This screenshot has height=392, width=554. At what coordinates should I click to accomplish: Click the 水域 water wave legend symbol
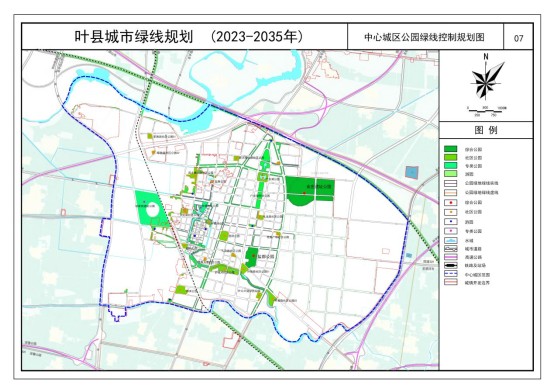click(x=450, y=240)
